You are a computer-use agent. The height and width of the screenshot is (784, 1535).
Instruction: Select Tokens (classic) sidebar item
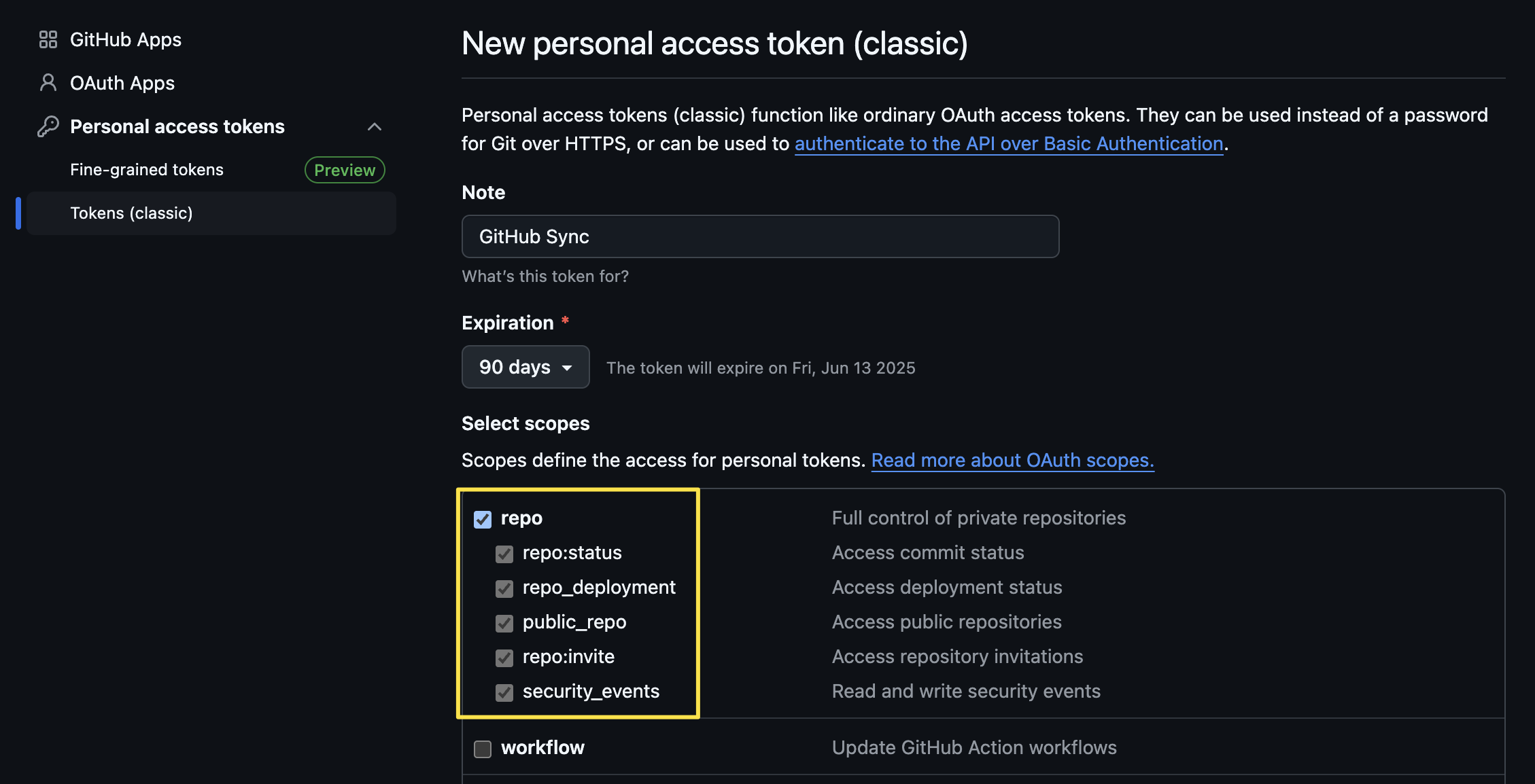[131, 213]
